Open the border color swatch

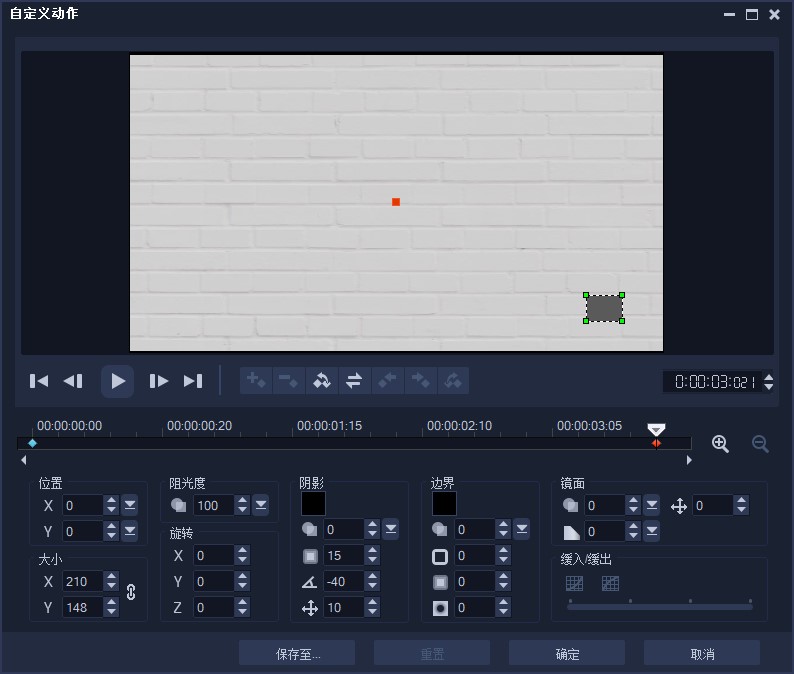[x=444, y=504]
